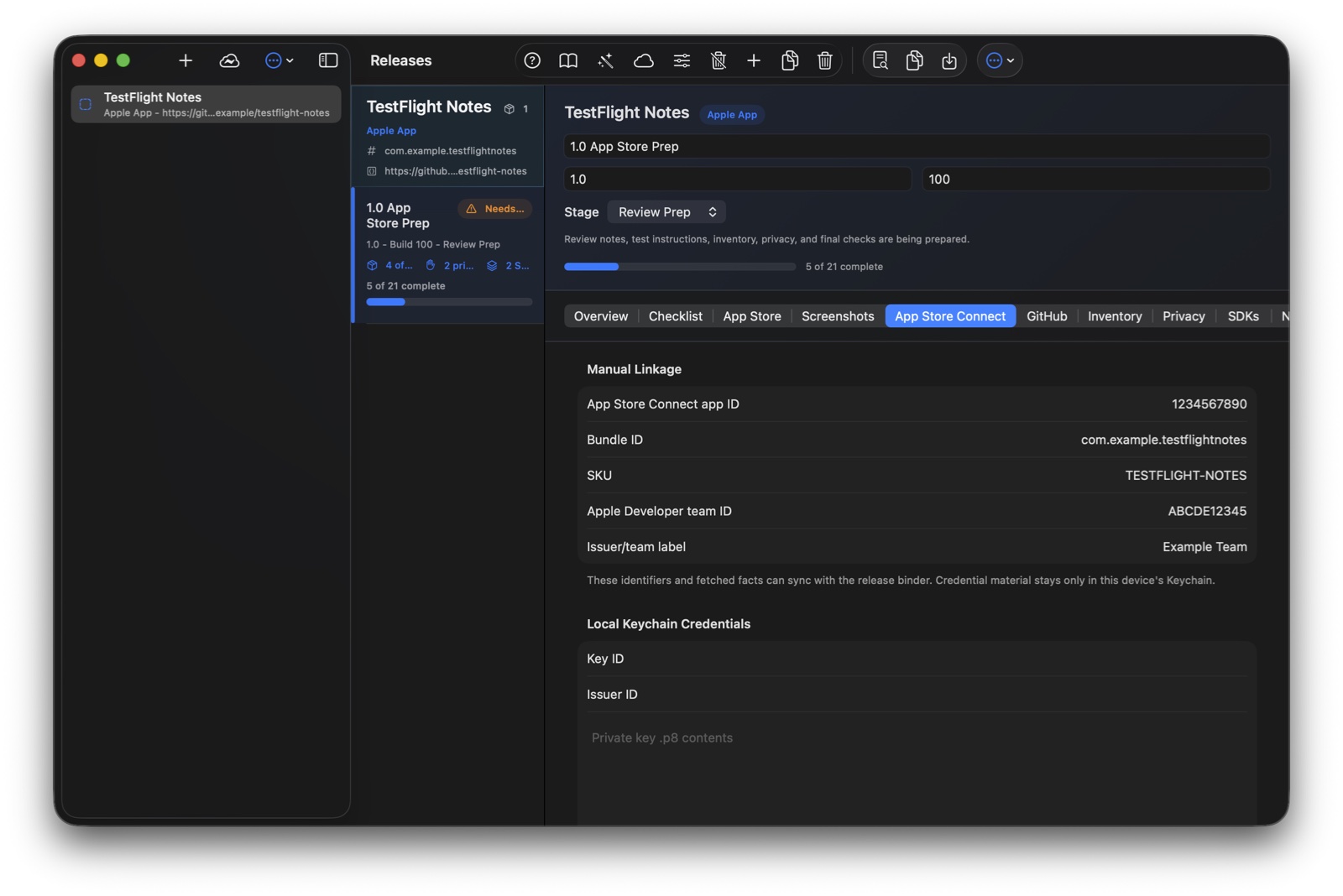Edit the SKU value TESTFLIGHT-NOTES

click(x=1185, y=476)
